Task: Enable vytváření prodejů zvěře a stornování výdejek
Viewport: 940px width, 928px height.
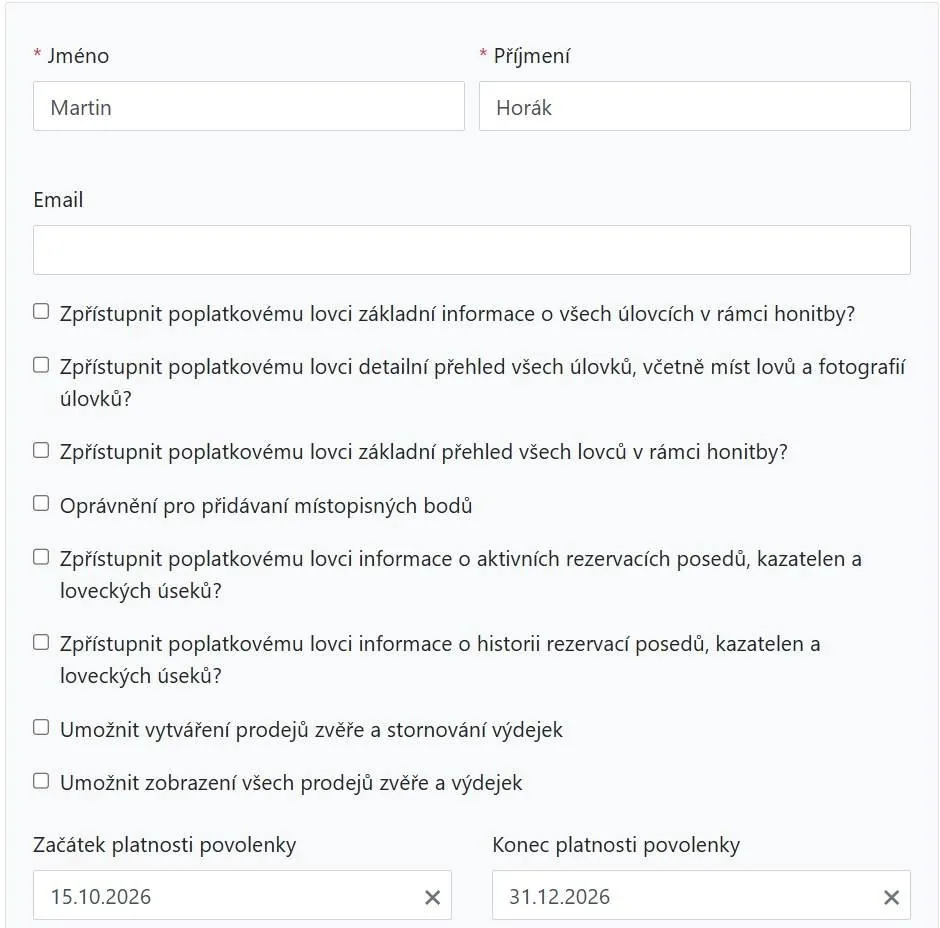Action: click(41, 727)
